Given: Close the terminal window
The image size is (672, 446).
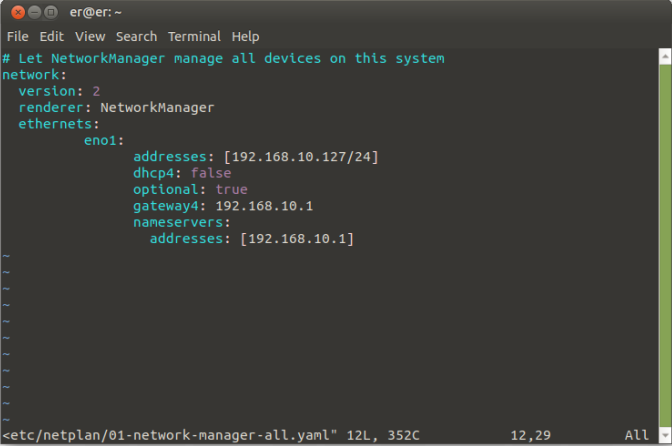Looking at the screenshot, I should pyautogui.click(x=17, y=12).
